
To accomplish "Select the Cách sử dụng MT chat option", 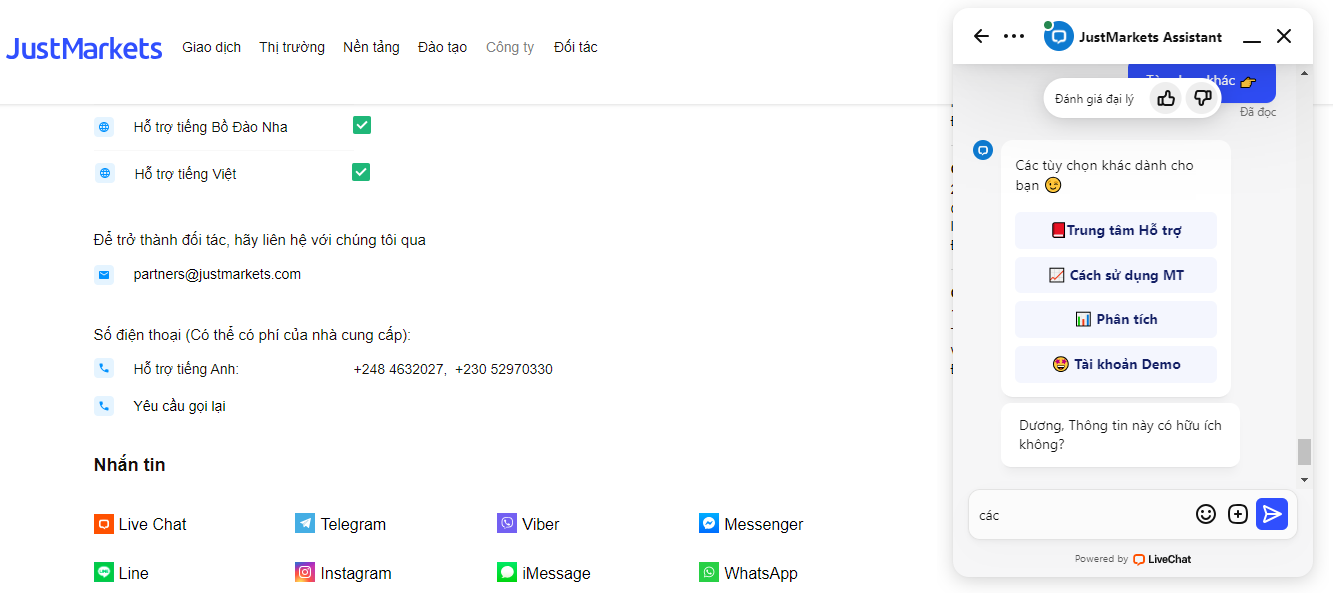I will pos(1116,275).
